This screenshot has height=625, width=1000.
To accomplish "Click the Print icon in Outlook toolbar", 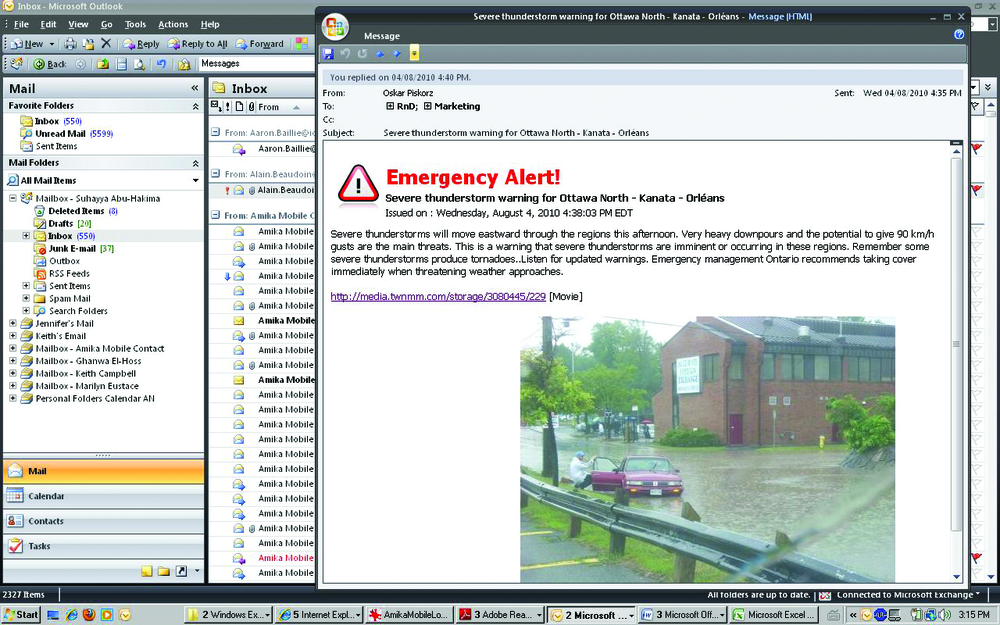I will [70, 44].
